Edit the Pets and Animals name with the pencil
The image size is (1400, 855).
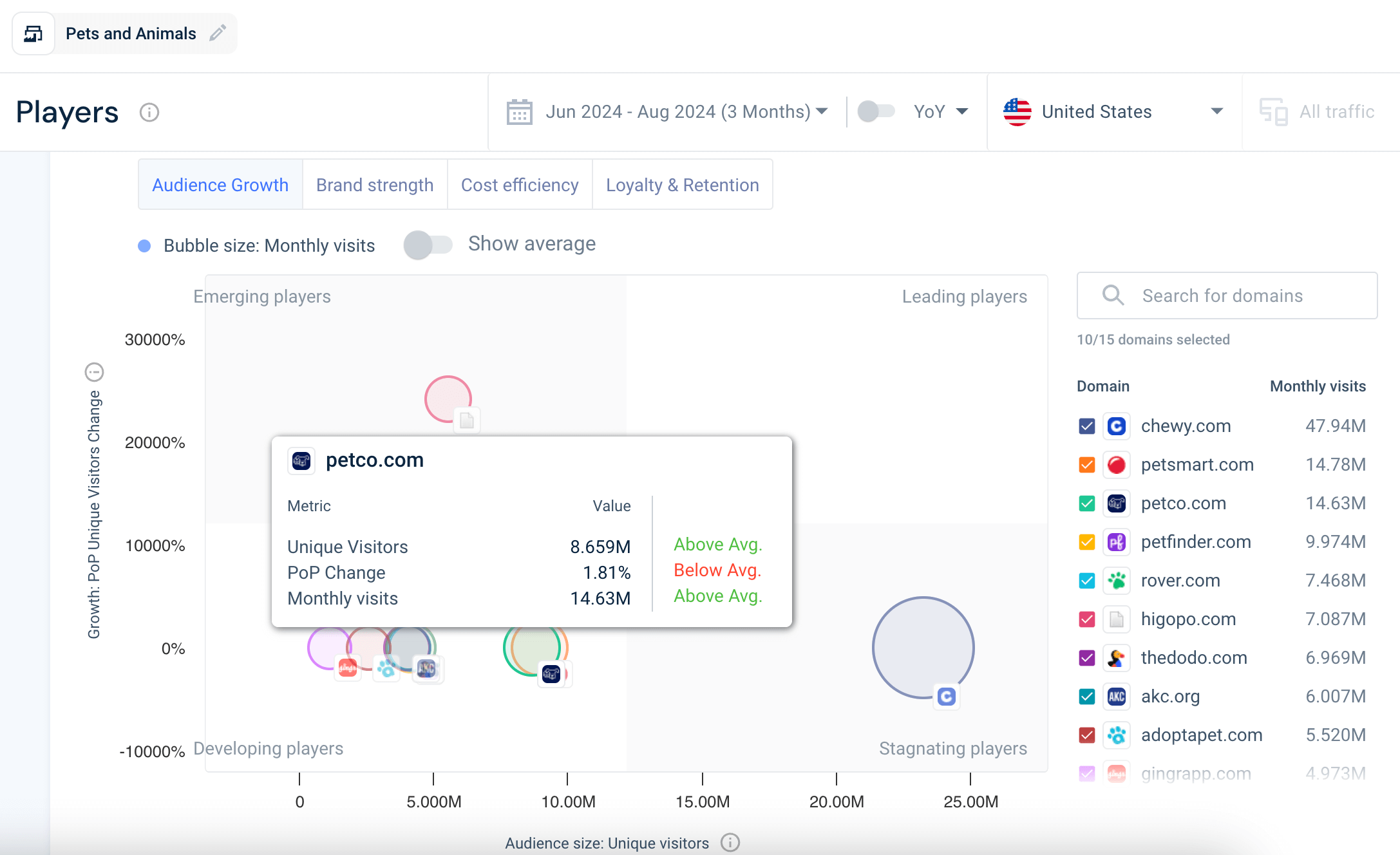[x=218, y=33]
